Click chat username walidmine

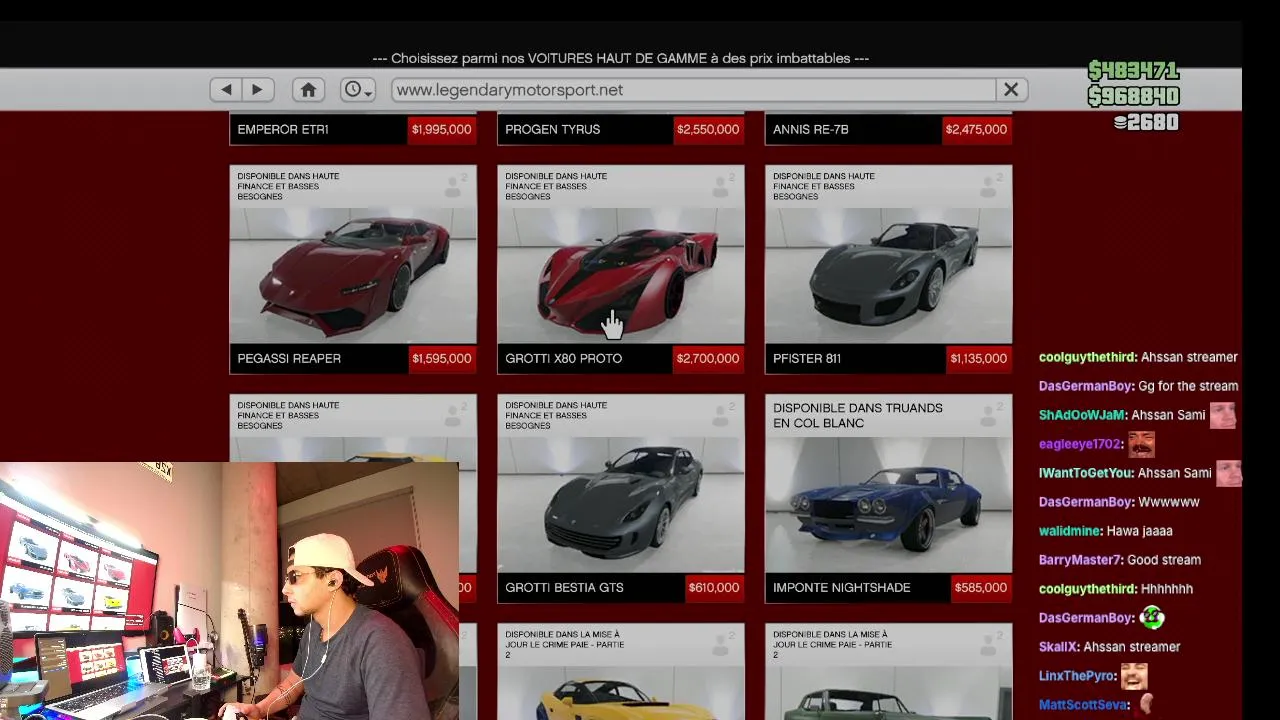(1070, 531)
